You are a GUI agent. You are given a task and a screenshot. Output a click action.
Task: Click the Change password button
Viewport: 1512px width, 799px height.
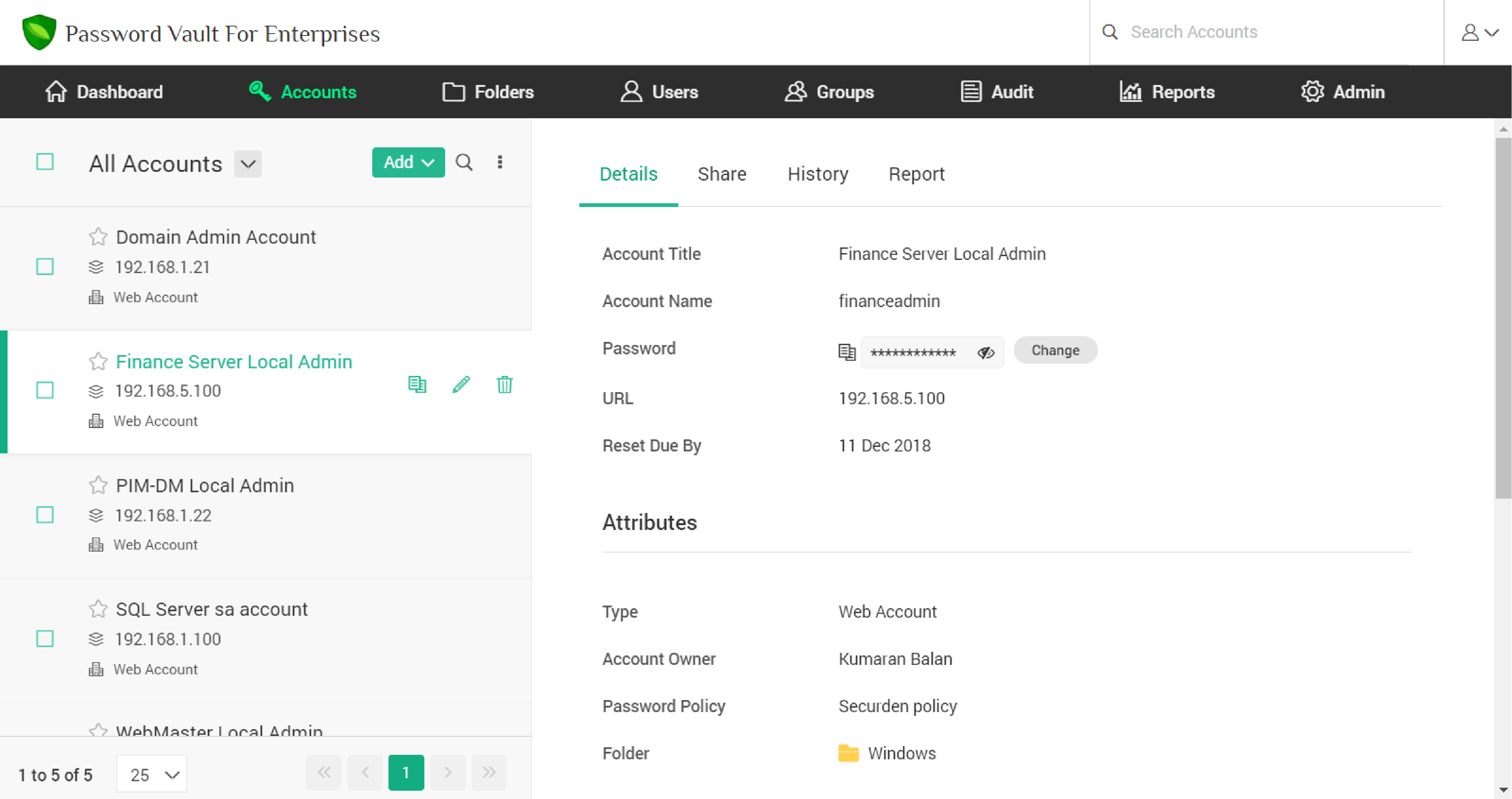click(x=1055, y=350)
